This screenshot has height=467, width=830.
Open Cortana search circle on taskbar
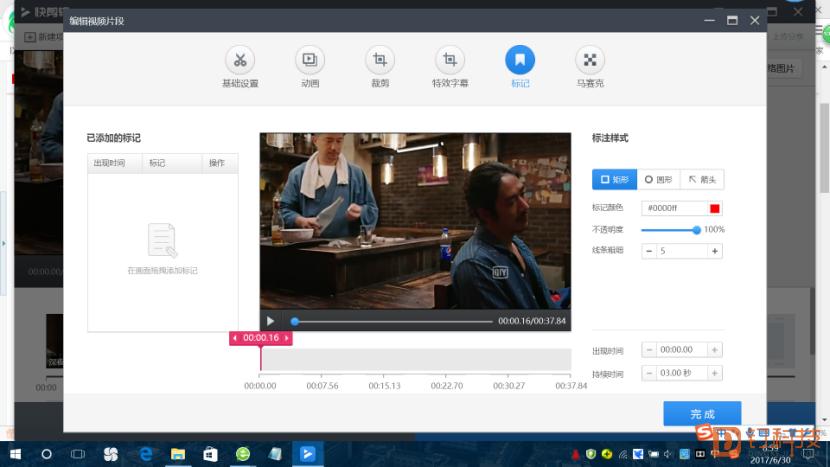pos(47,454)
